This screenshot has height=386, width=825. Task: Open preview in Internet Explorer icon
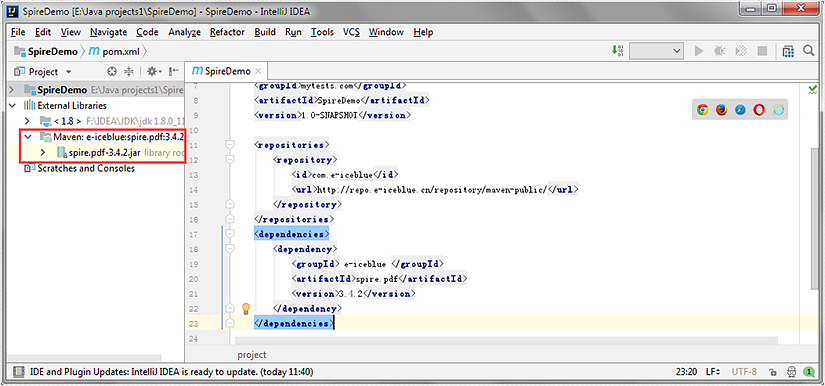point(779,110)
